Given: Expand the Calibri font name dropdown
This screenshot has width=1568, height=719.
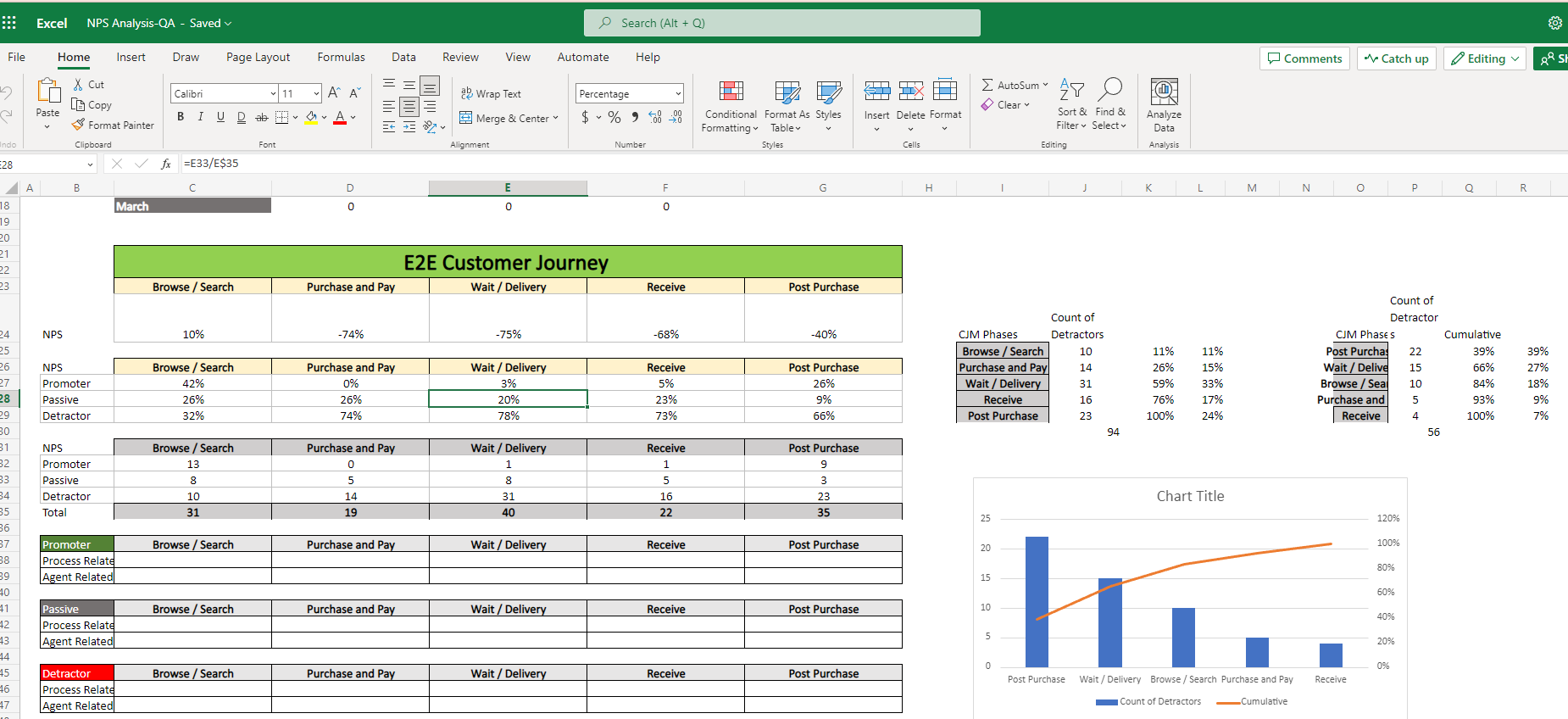Looking at the screenshot, I should pyautogui.click(x=273, y=93).
